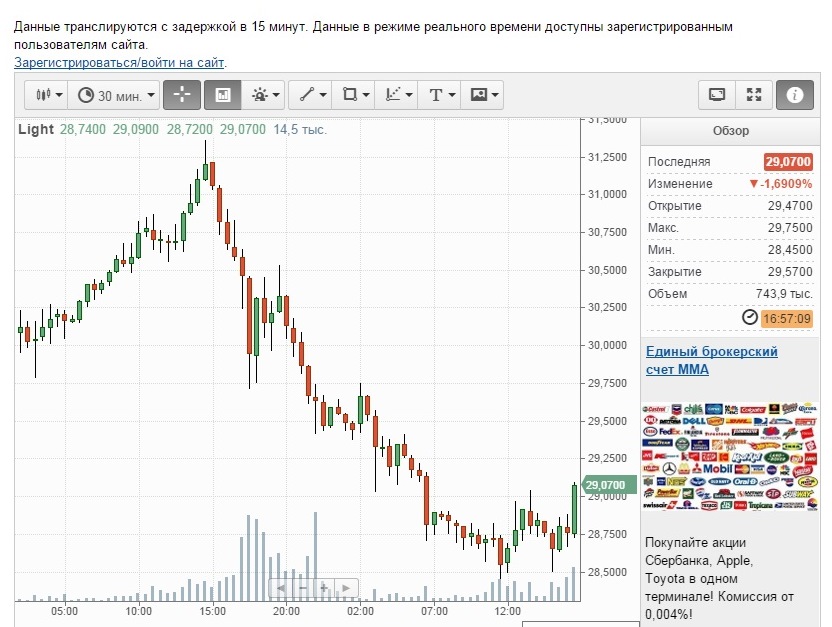Open the image export tool dropdown

click(x=483, y=95)
